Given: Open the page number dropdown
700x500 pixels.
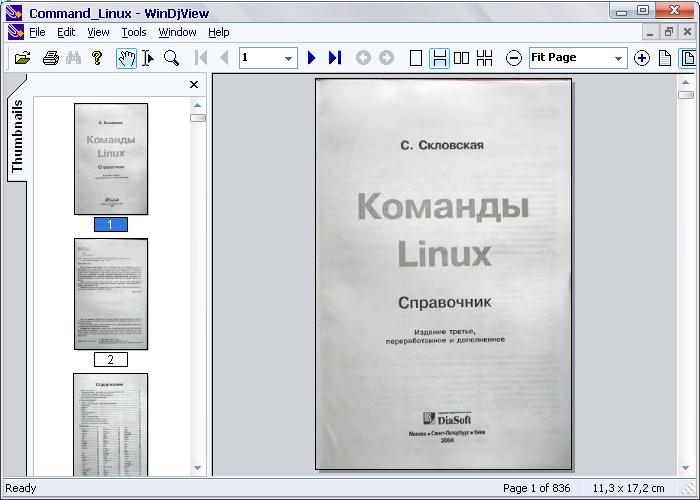Looking at the screenshot, I should tap(288, 58).
